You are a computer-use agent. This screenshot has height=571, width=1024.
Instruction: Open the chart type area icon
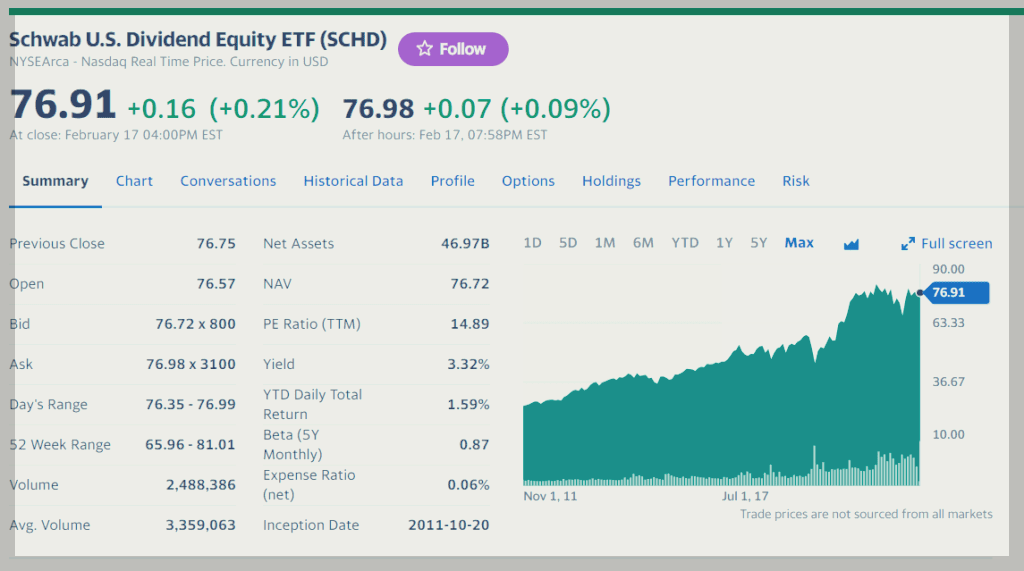[x=851, y=244]
